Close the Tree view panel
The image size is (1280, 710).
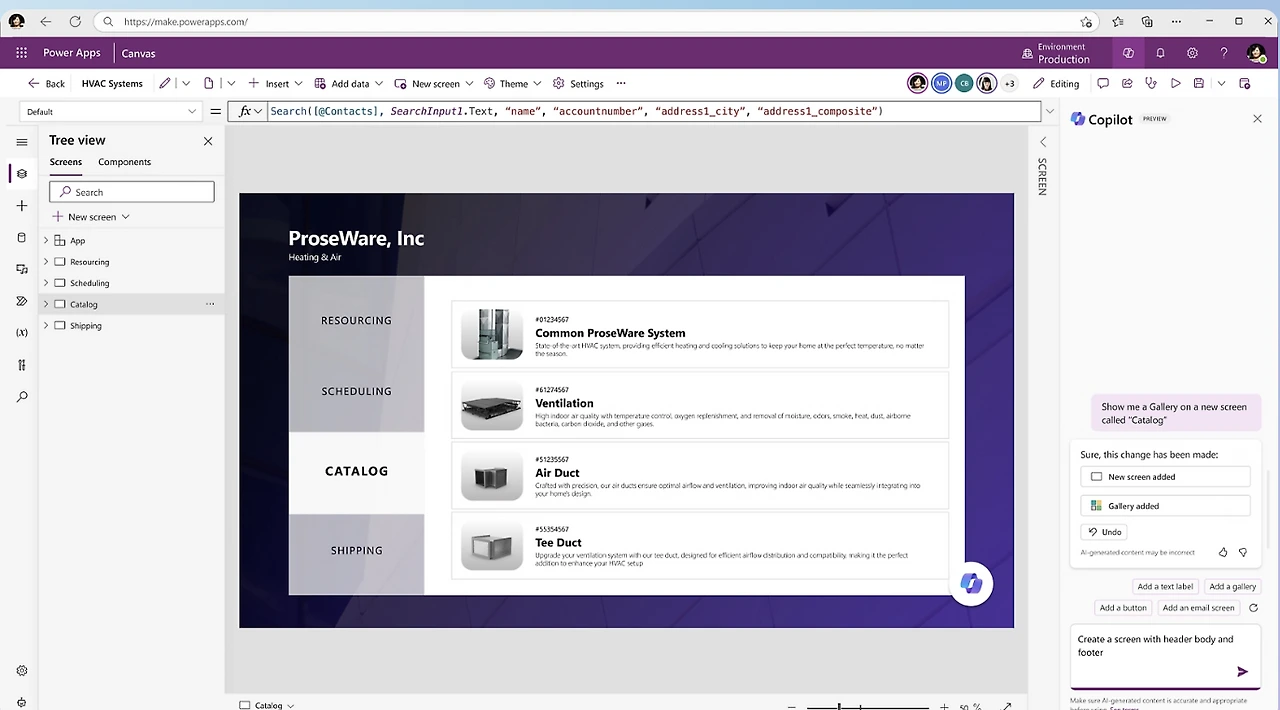208,141
